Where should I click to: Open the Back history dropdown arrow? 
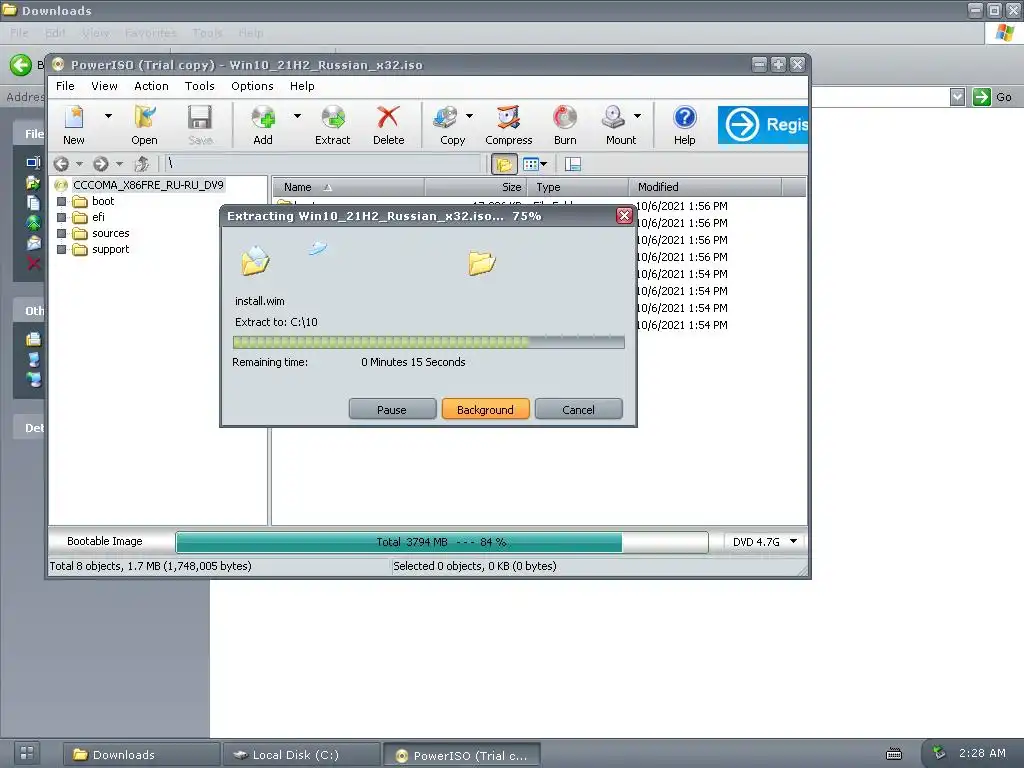tap(80, 164)
